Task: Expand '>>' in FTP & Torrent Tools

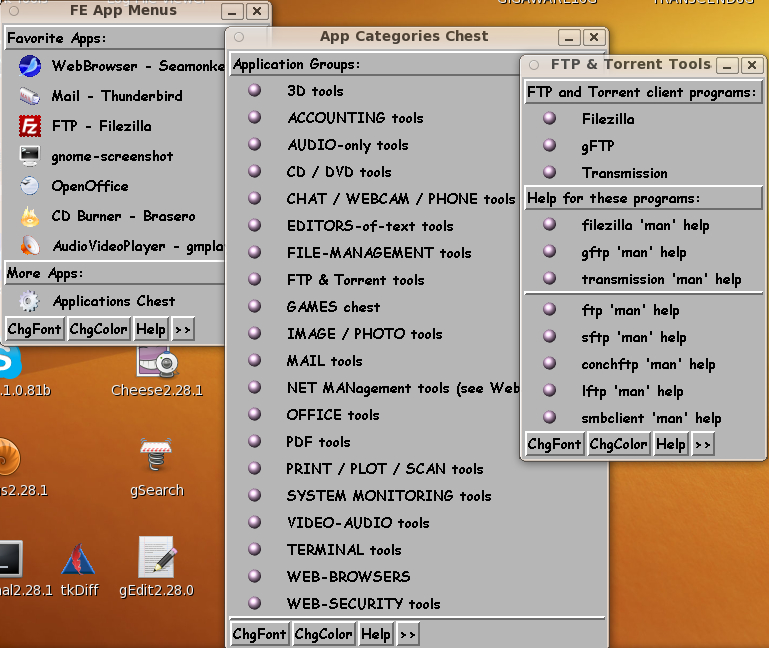Action: pos(702,444)
